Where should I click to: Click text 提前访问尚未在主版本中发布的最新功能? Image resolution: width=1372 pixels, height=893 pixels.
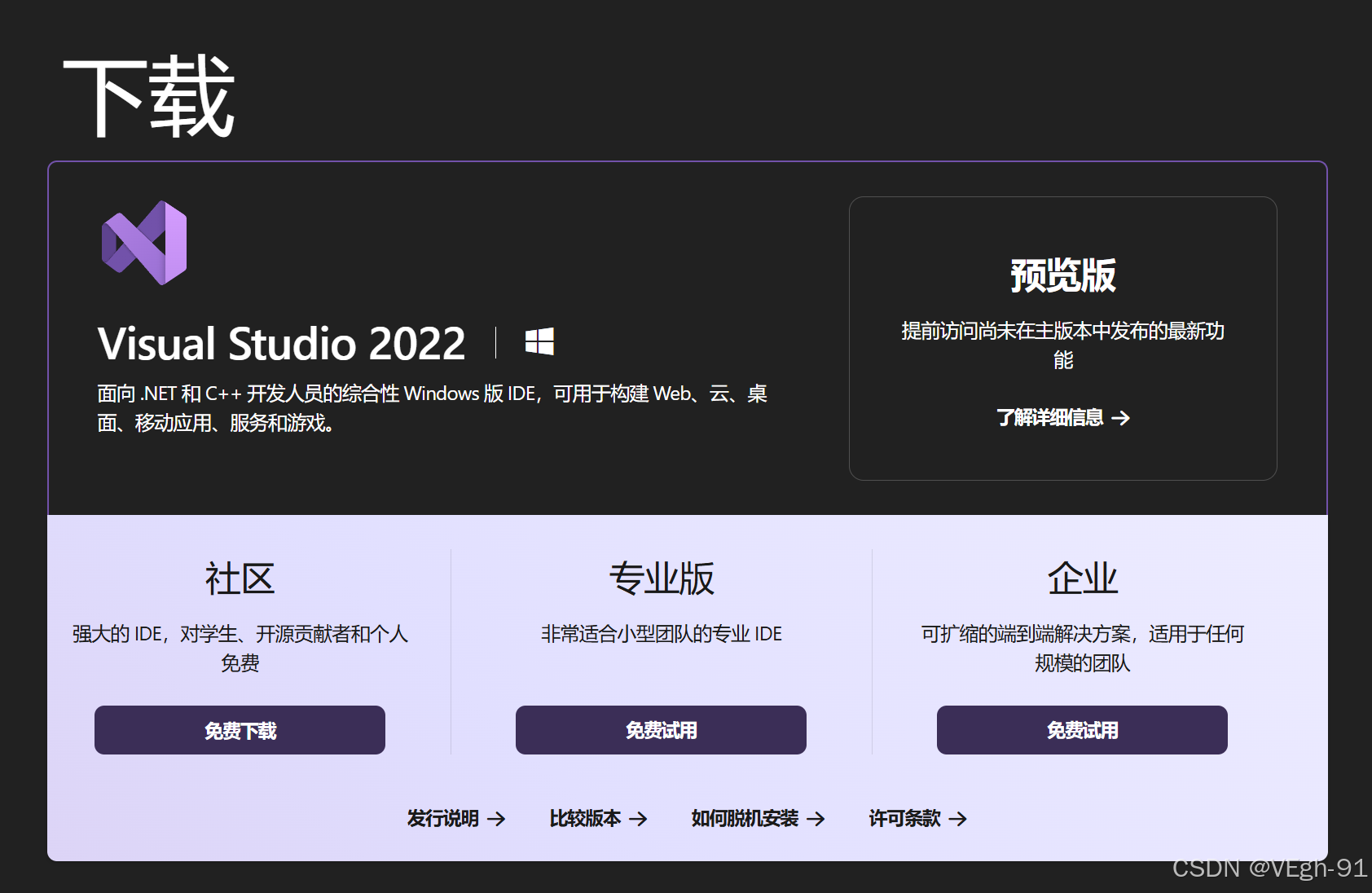(1063, 345)
